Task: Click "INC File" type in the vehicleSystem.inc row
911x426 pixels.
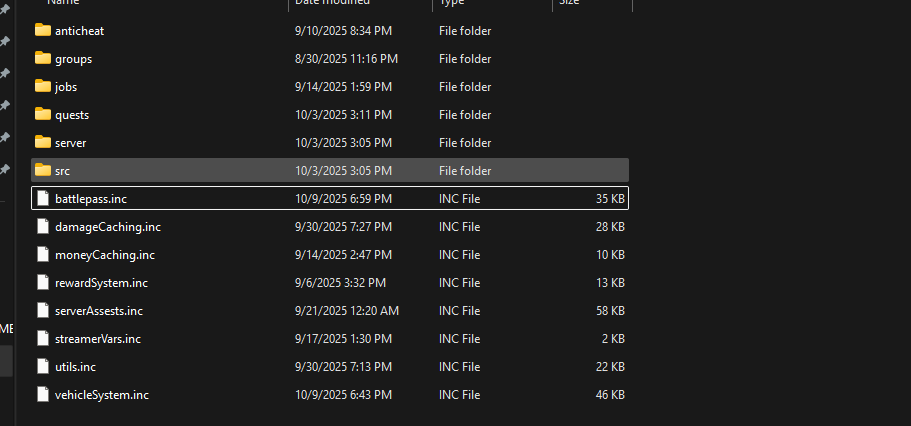Action: pos(460,395)
